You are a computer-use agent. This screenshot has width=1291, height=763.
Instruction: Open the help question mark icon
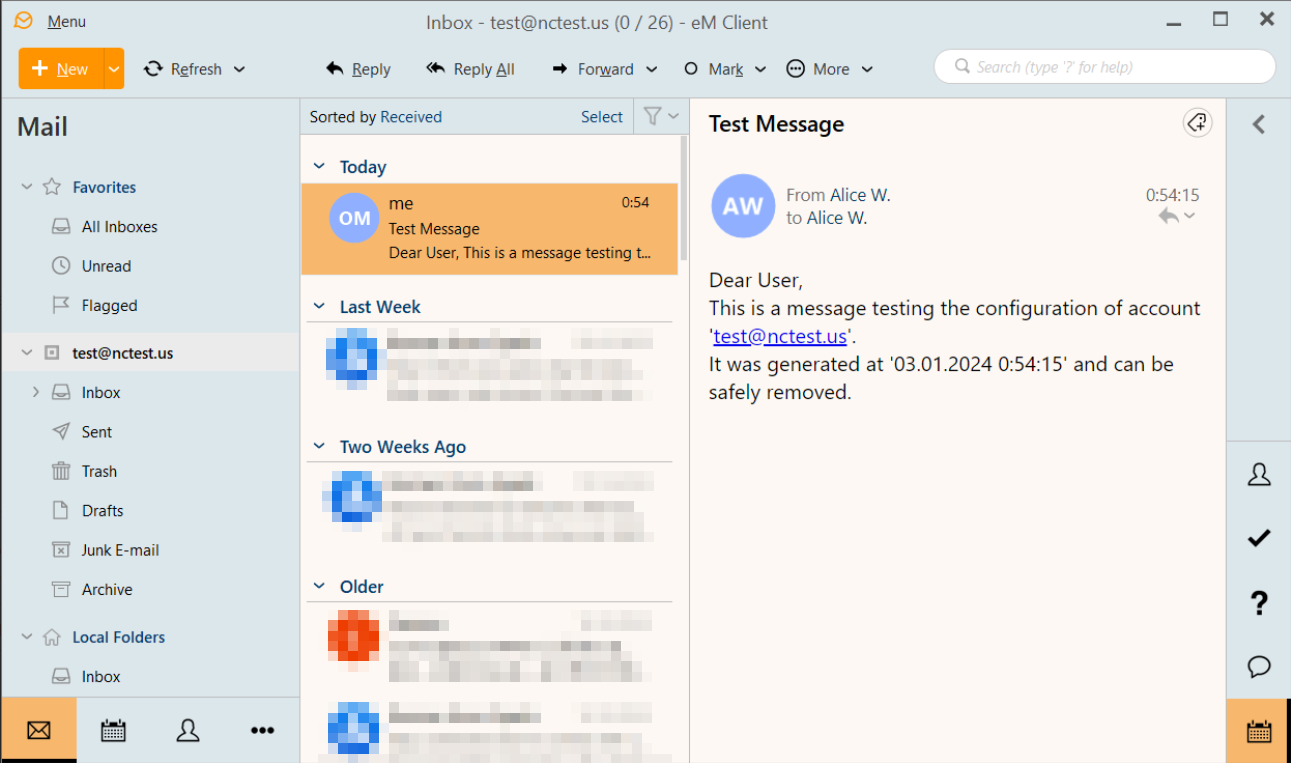tap(1259, 603)
